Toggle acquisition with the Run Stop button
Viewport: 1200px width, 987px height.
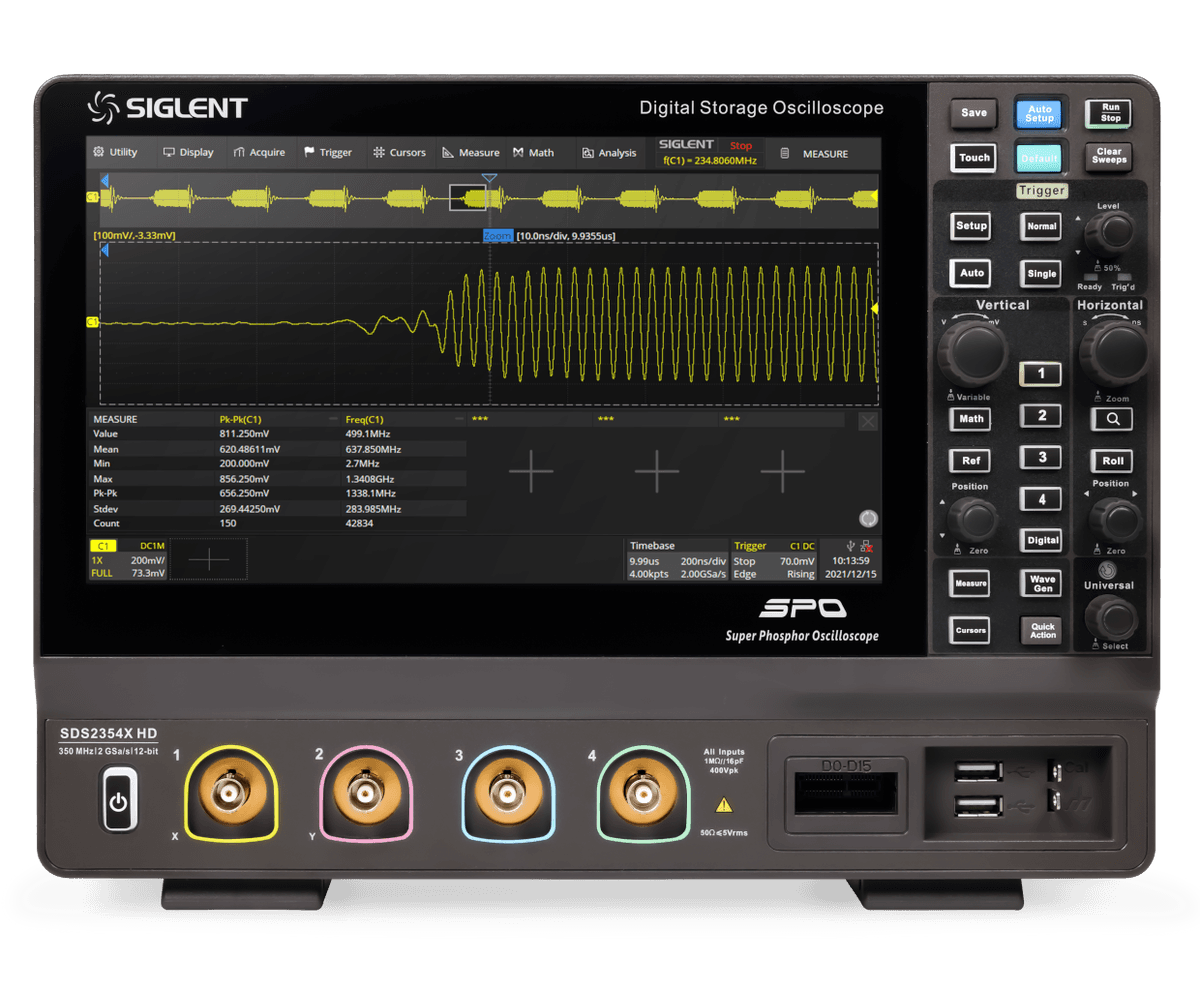[x=1110, y=113]
